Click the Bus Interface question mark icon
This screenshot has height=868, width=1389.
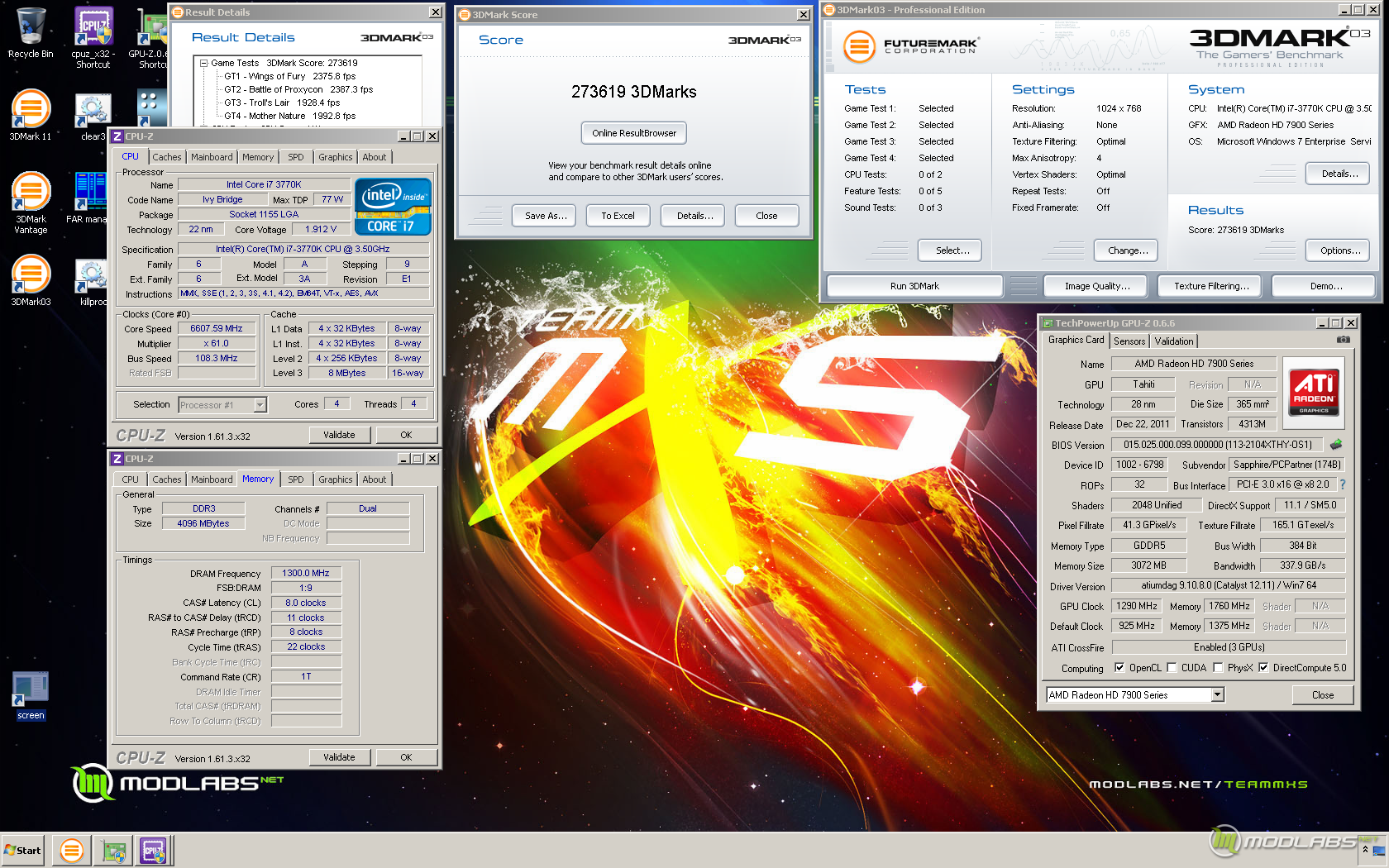tap(1343, 484)
